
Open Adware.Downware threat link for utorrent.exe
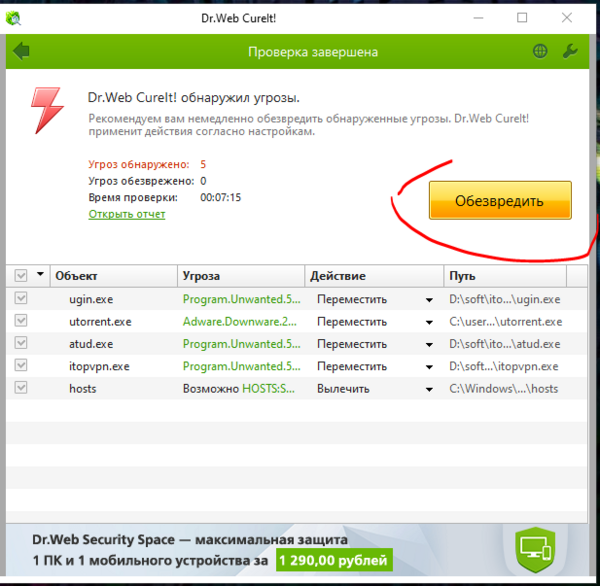[x=240, y=322]
